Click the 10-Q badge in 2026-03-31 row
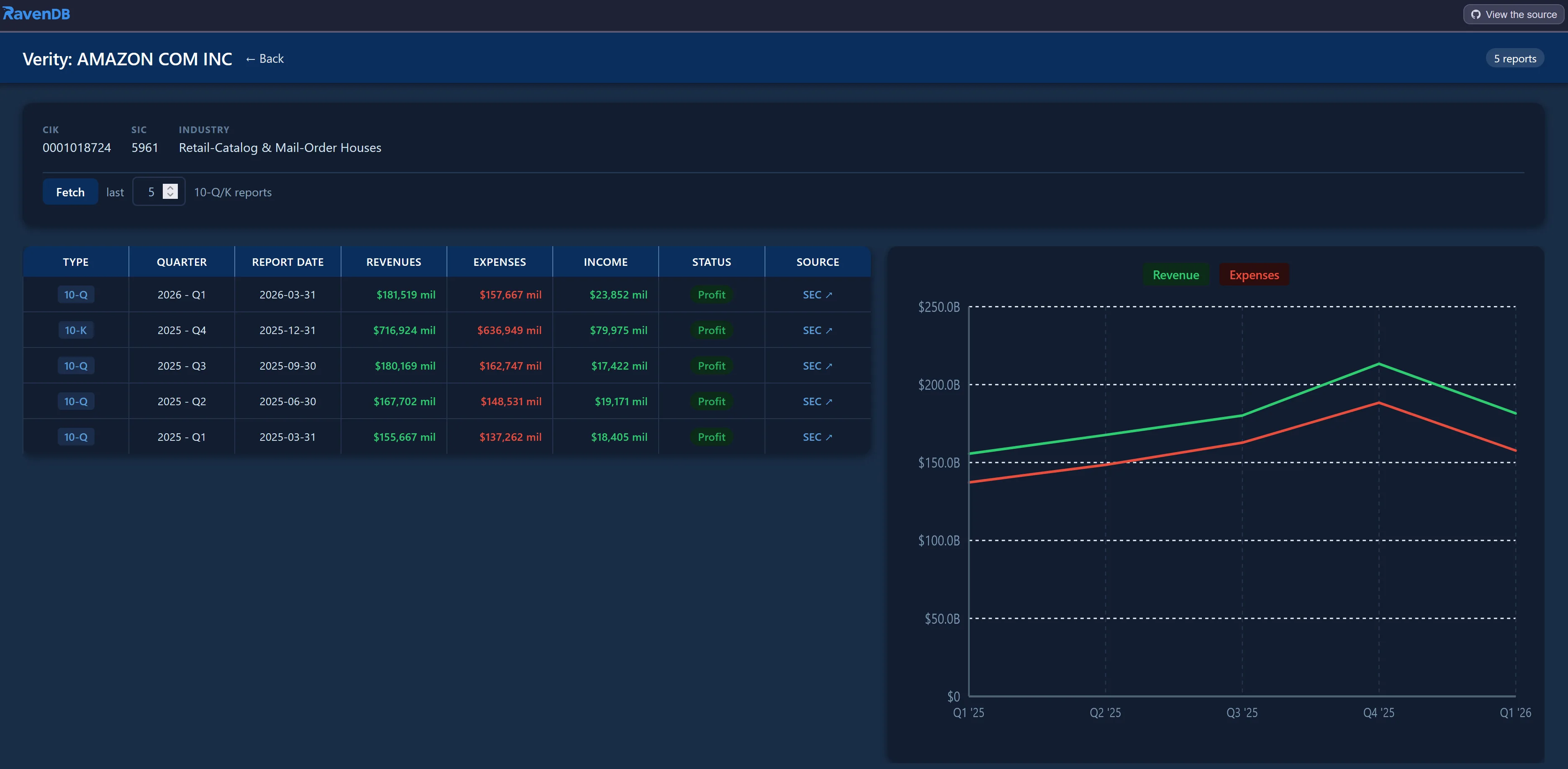 (x=75, y=295)
